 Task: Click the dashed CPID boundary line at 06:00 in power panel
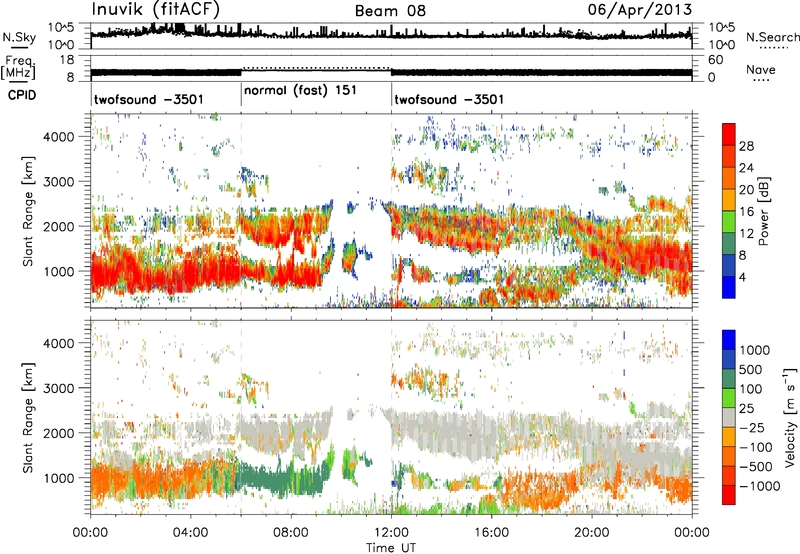coord(241,211)
